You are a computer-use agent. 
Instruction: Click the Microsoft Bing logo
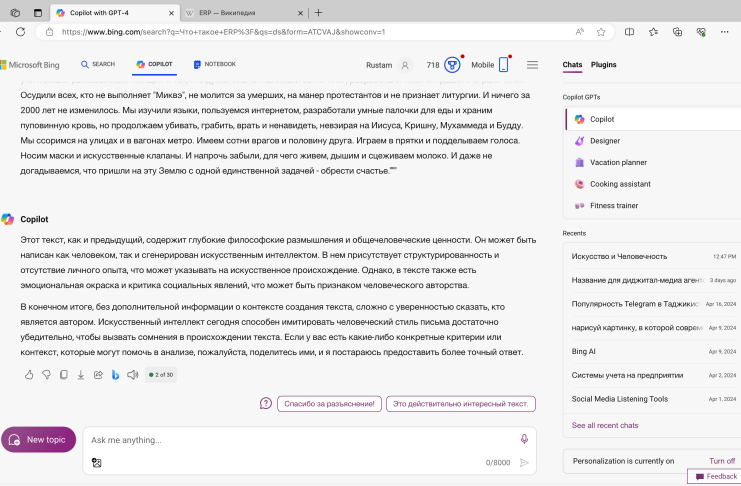30,65
